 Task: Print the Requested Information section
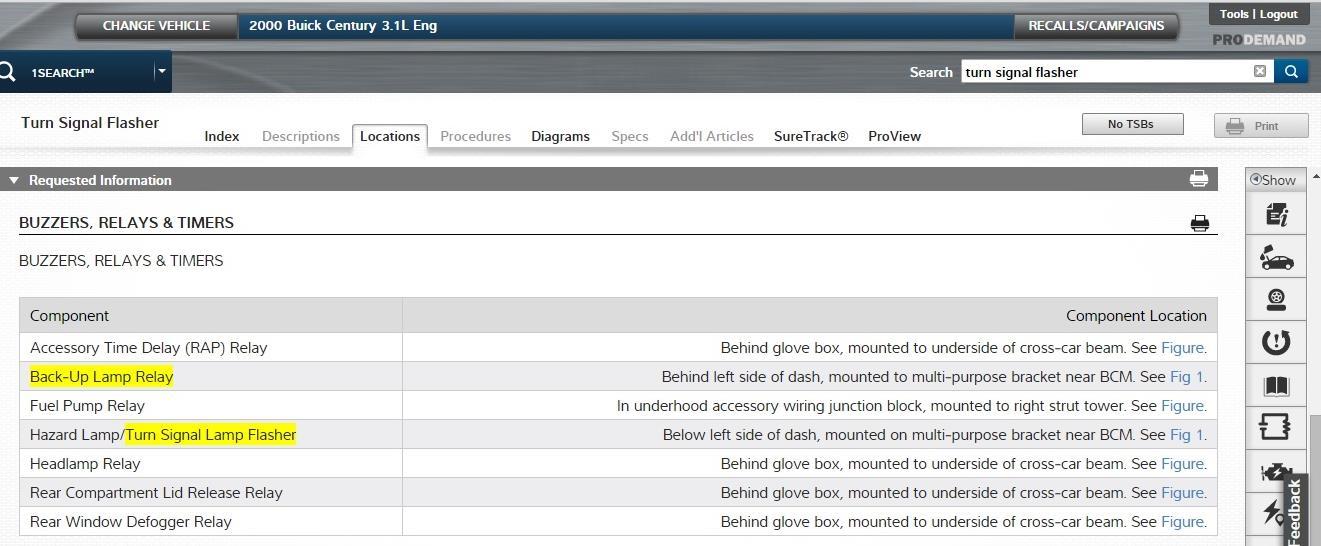point(1198,179)
